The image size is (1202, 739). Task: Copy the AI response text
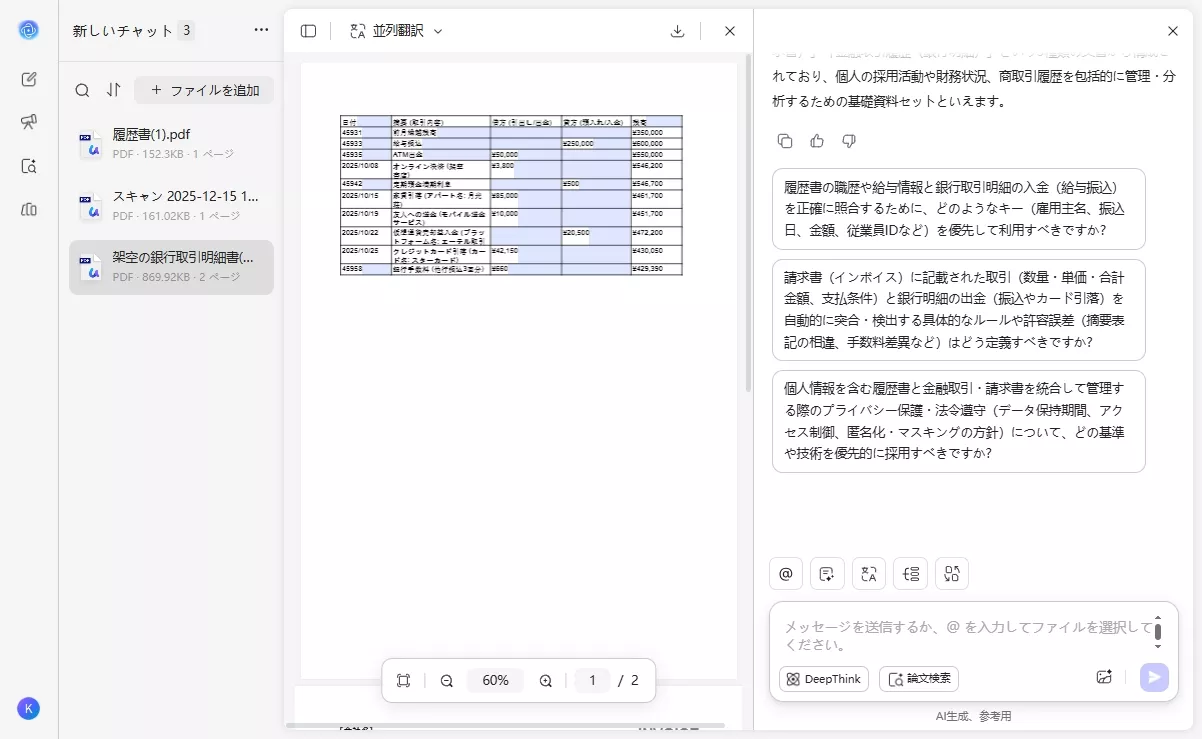point(785,140)
